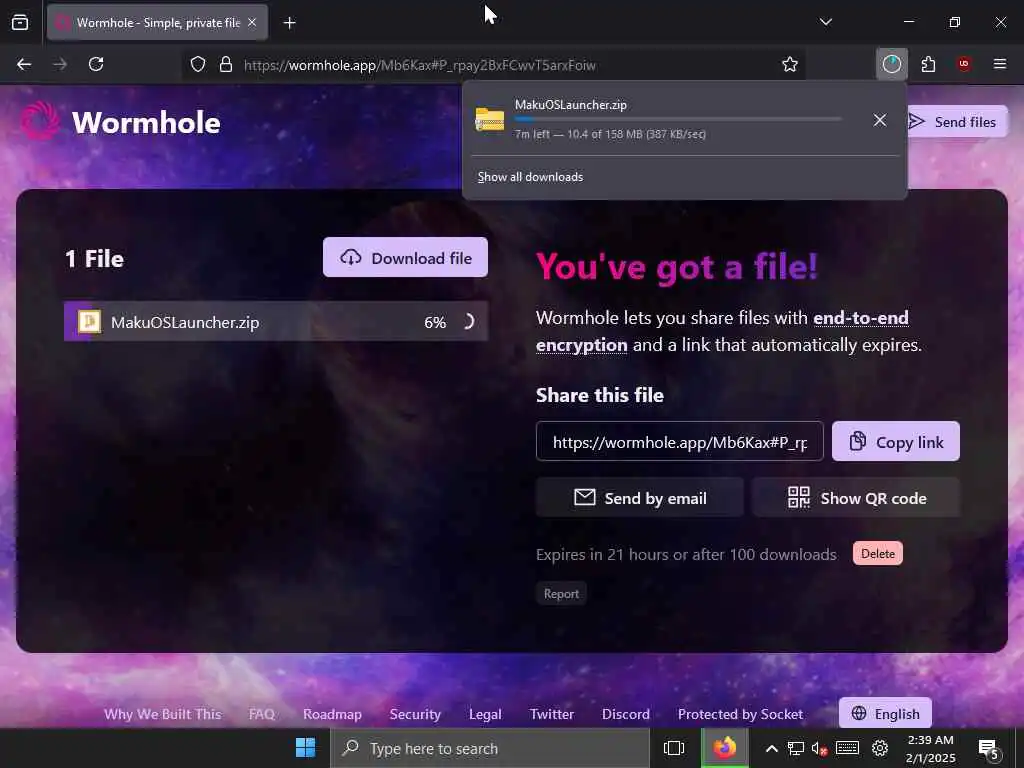Click the Send files button
This screenshot has height=768, width=1024.
click(955, 122)
